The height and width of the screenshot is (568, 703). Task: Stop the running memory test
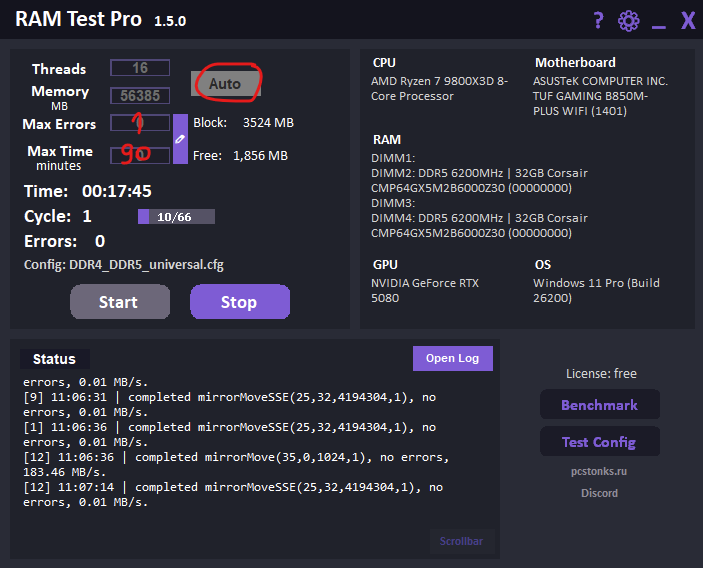point(240,302)
